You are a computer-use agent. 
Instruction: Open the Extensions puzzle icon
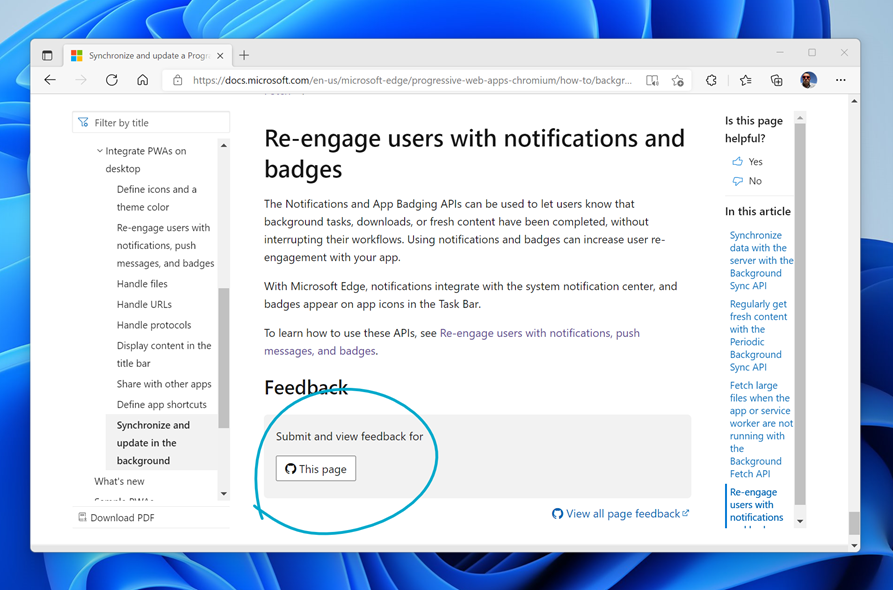click(711, 81)
